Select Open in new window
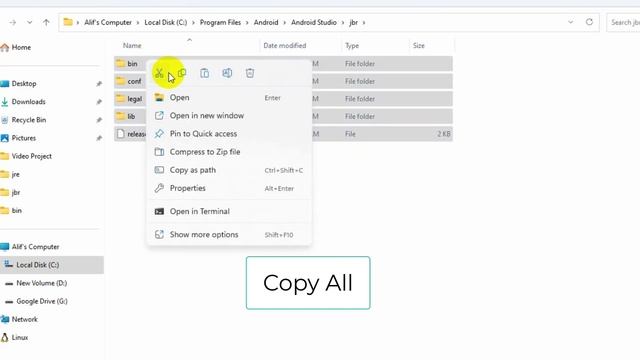Image resolution: width=640 pixels, height=360 pixels. [229, 116]
